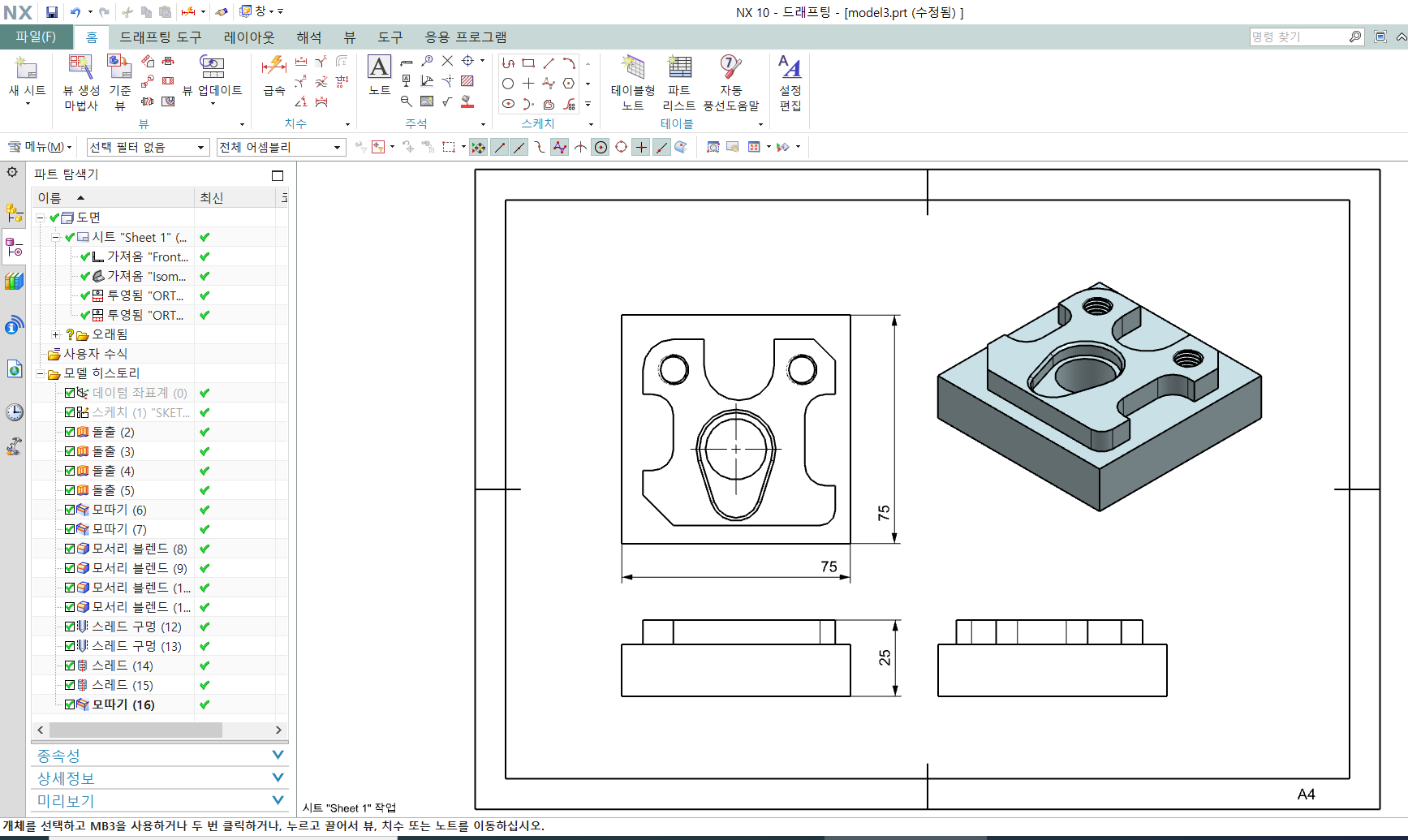Expand the 오래됨 folder node

[x=55, y=334]
